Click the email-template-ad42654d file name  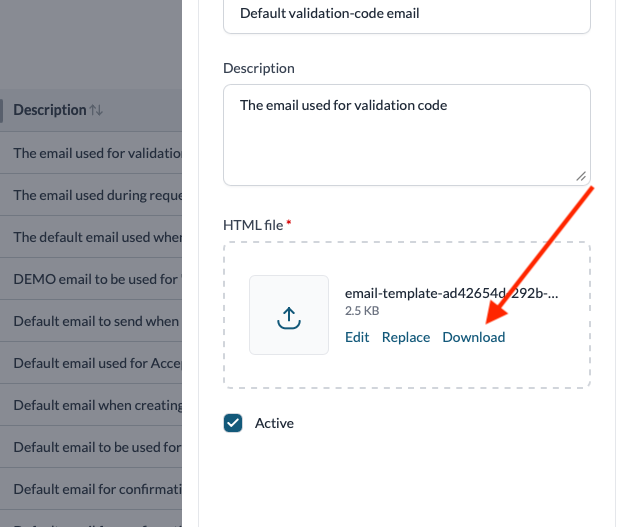451,293
